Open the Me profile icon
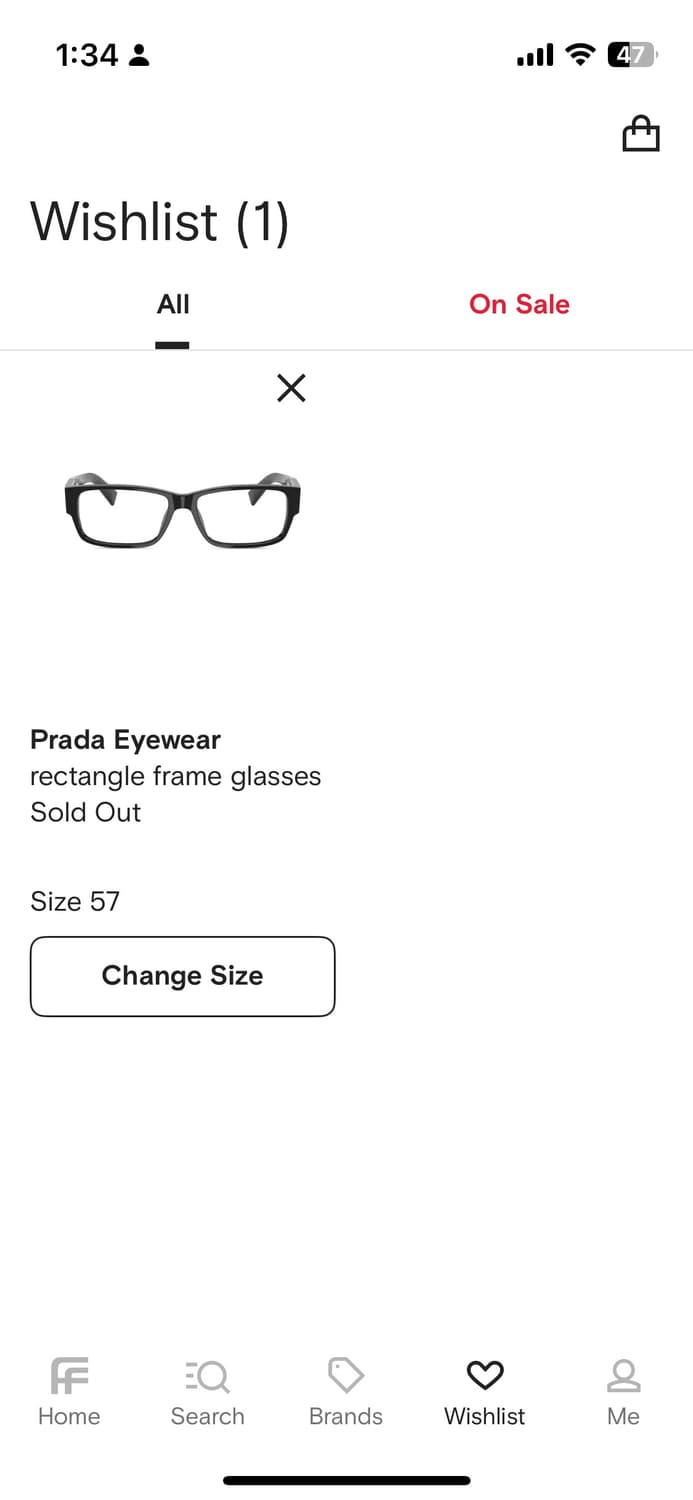This screenshot has height=1500, width=693. click(623, 1376)
